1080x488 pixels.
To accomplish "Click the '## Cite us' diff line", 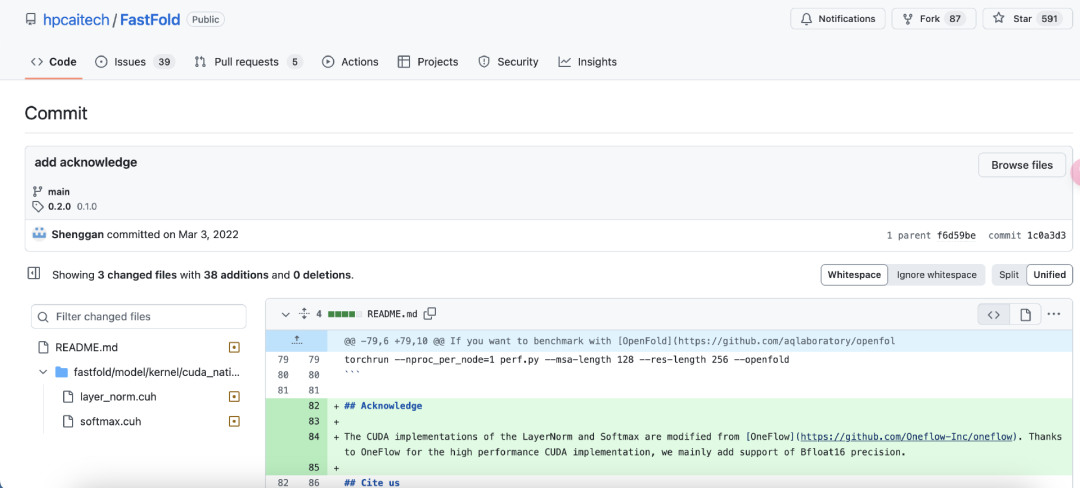I will coord(372,482).
